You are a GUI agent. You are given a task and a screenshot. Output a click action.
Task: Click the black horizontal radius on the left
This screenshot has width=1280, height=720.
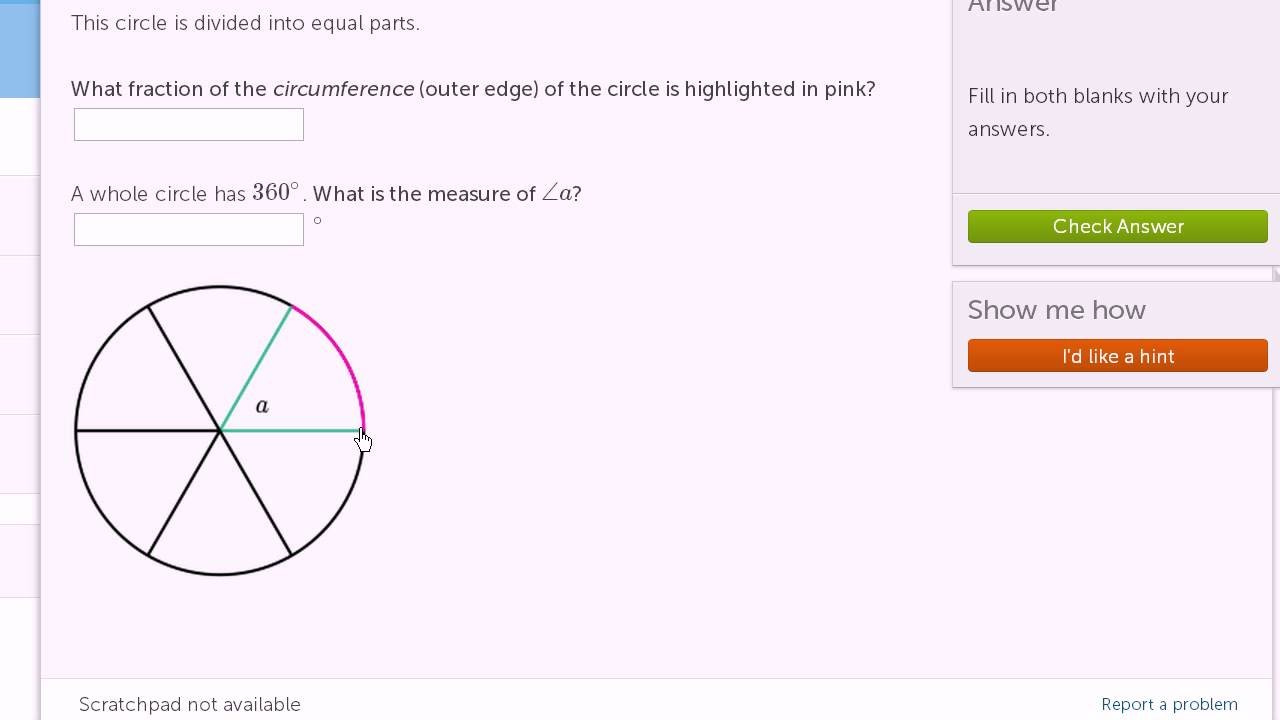point(148,431)
